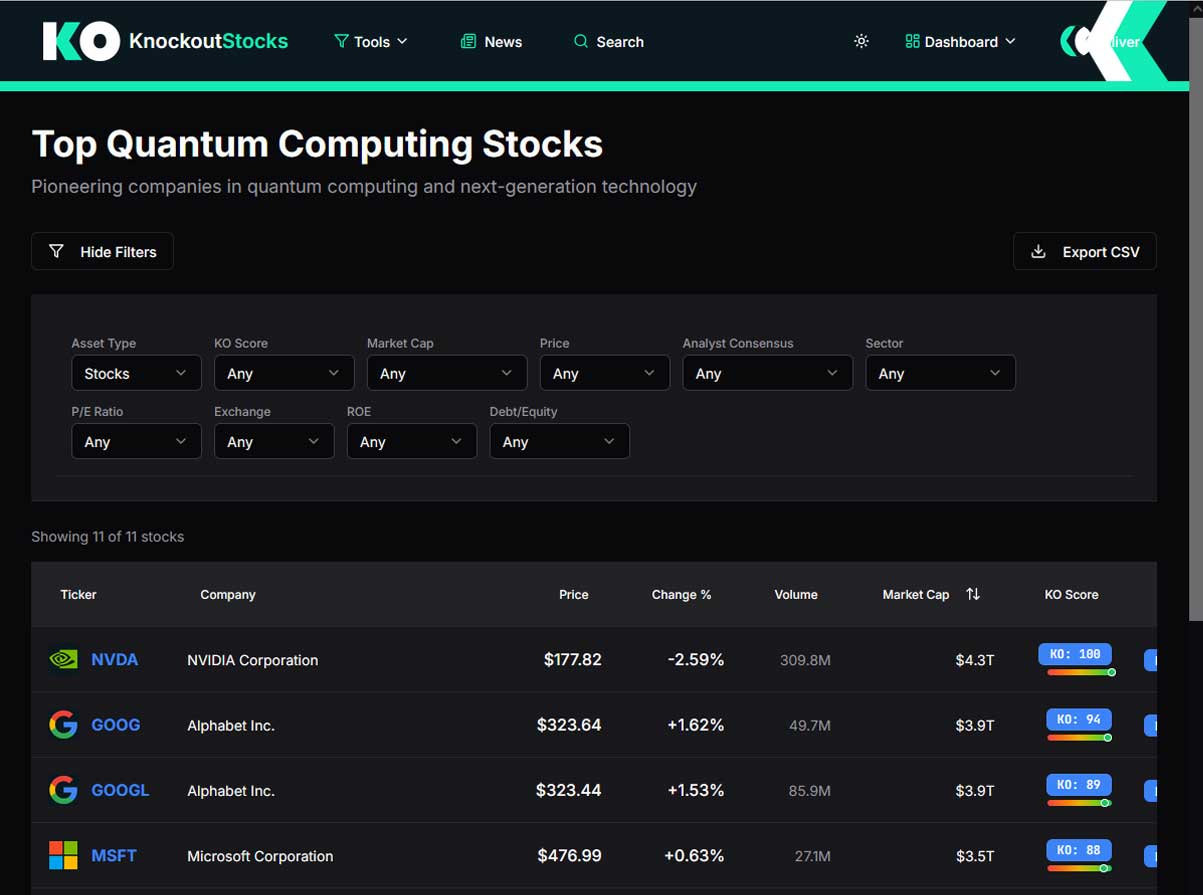
Task: Expand the Debt/Equity filter dropdown
Action: click(x=558, y=440)
